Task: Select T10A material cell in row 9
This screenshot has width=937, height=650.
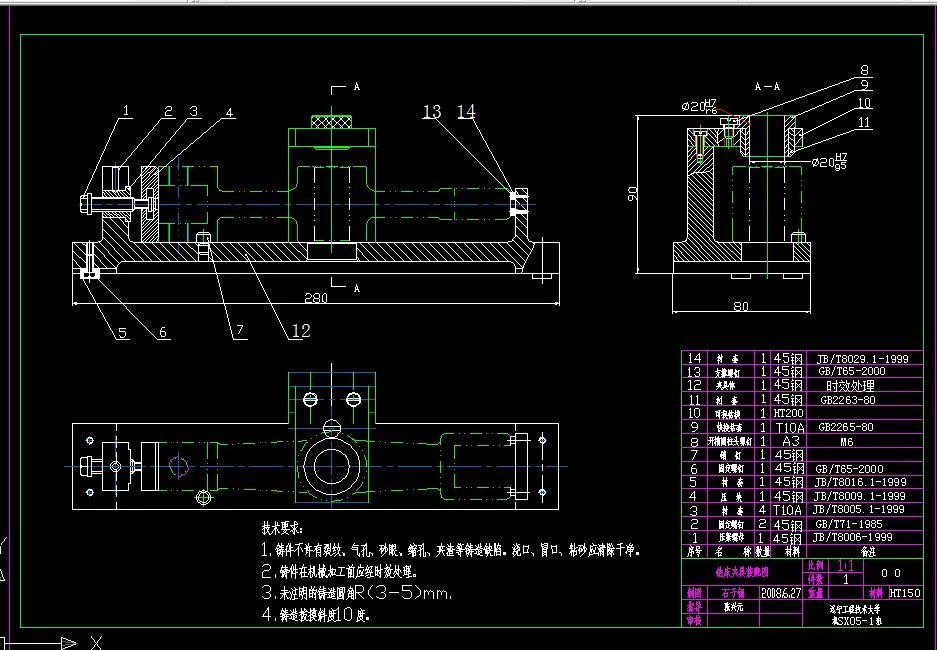Action: 790,428
